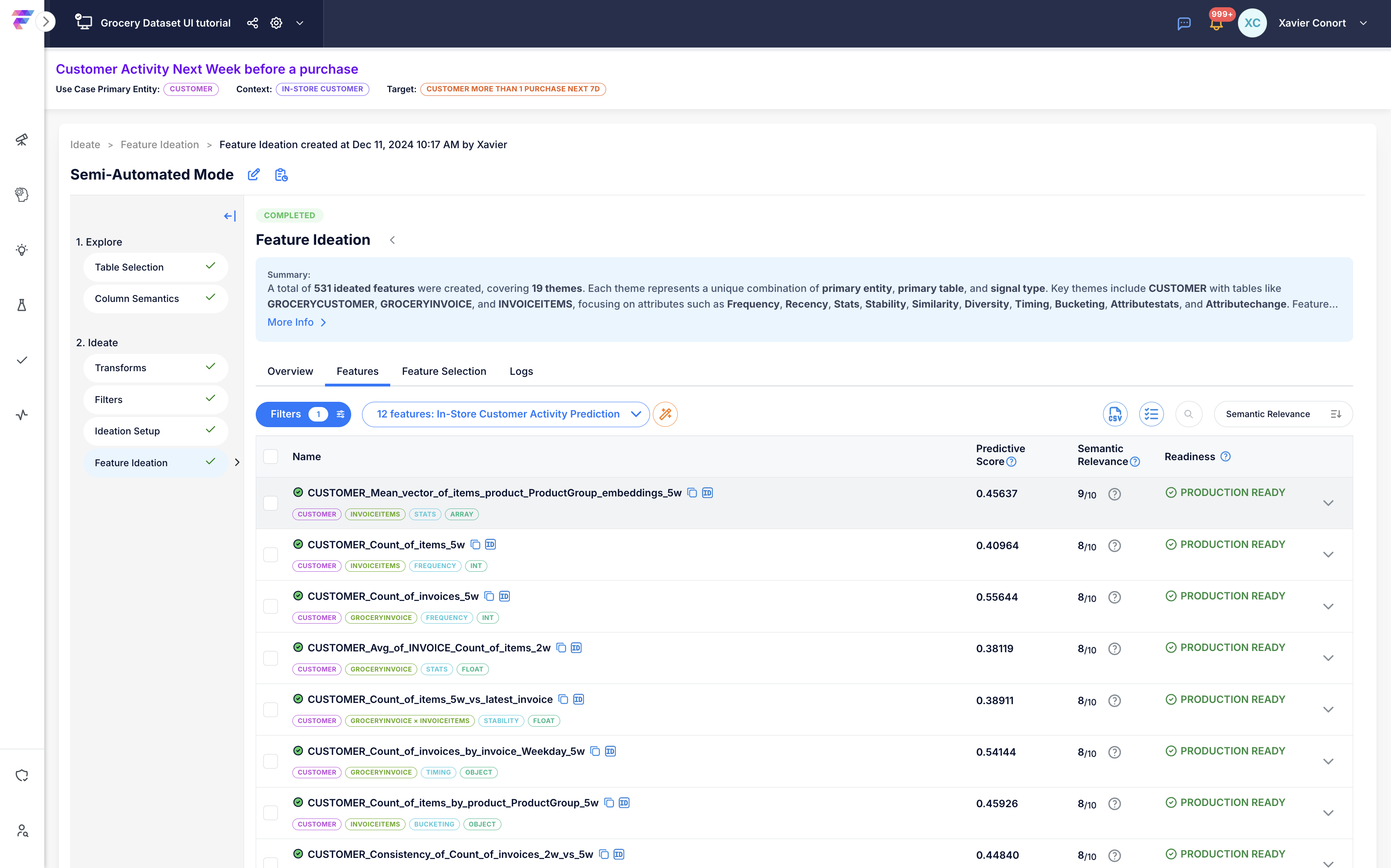The height and width of the screenshot is (868, 1391).
Task: Check the Count_of_items_5w_vs_latest_invoice row
Action: click(x=270, y=709)
